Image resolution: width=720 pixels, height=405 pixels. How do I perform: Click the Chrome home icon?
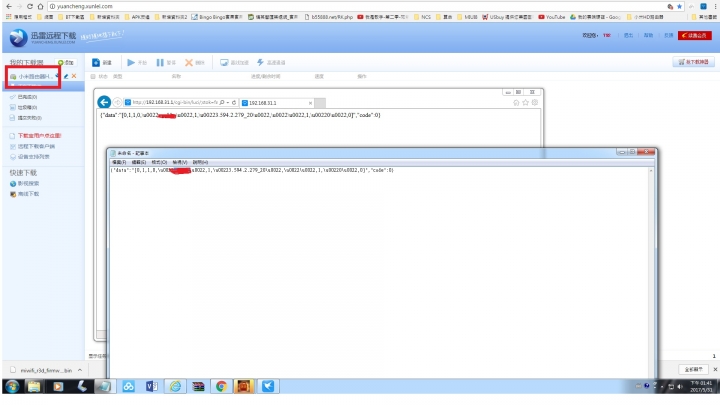[x=40, y=6]
